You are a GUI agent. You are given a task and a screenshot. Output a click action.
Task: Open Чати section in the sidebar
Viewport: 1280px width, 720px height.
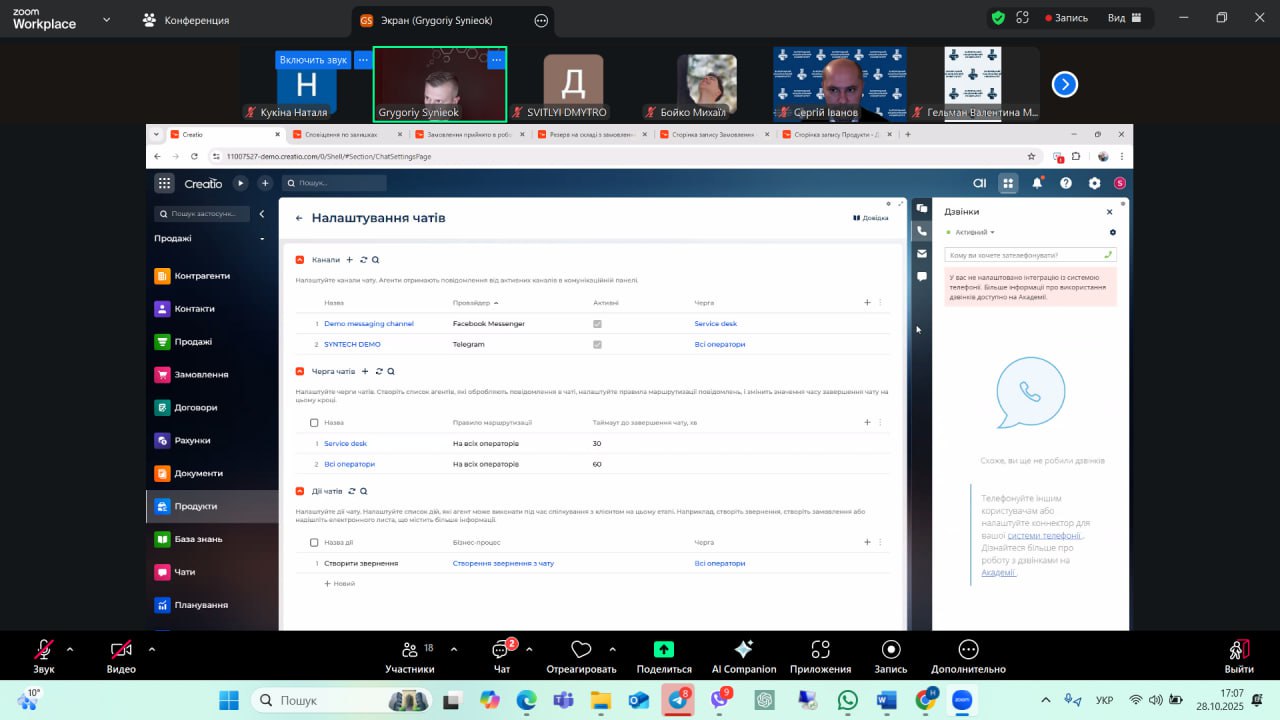pyautogui.click(x=185, y=572)
